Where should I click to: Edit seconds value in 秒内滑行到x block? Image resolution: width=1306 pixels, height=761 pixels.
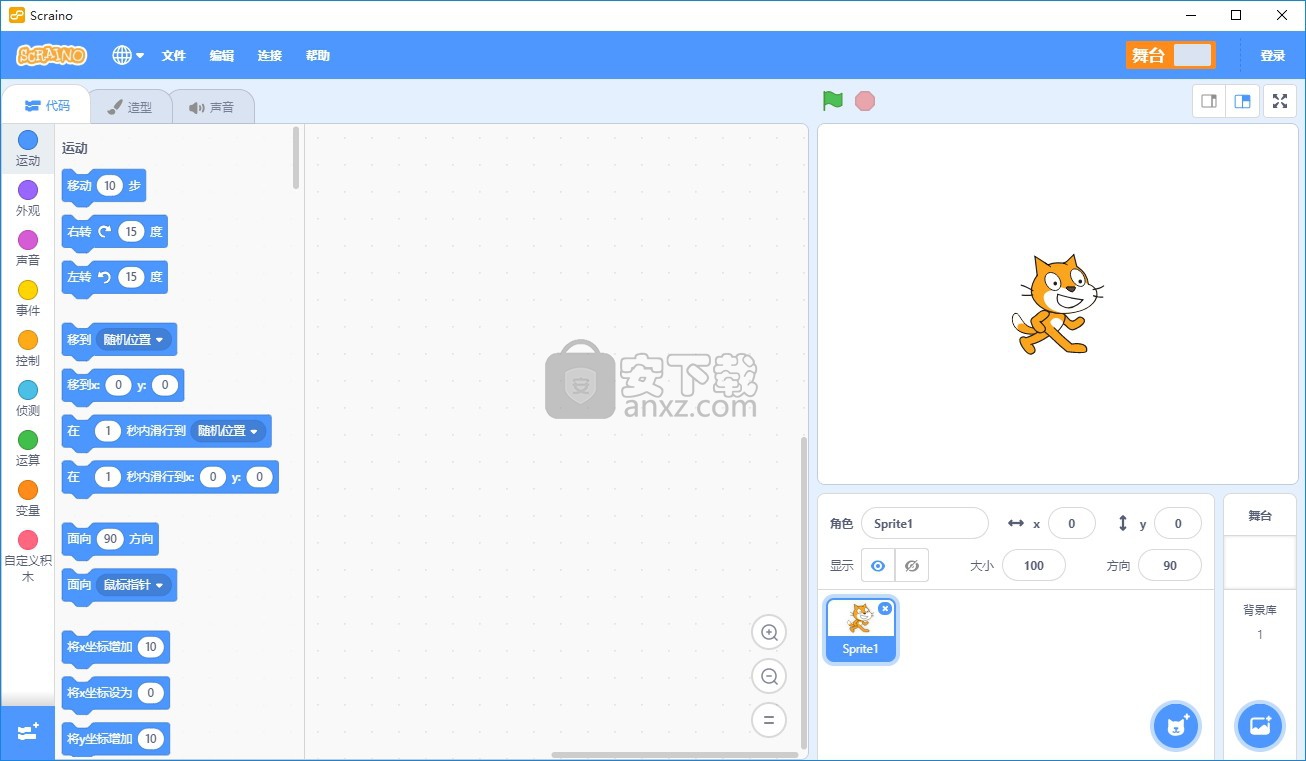pyautogui.click(x=108, y=477)
